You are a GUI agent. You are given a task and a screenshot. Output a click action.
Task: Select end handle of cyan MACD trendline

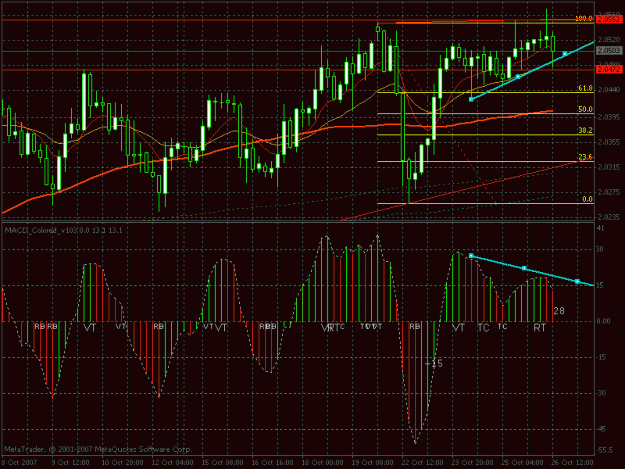(x=577, y=281)
